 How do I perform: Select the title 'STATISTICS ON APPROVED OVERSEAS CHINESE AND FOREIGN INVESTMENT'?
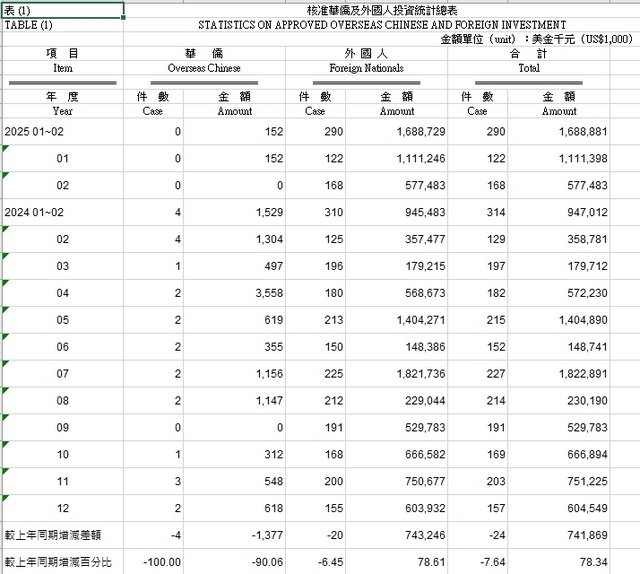[382, 25]
